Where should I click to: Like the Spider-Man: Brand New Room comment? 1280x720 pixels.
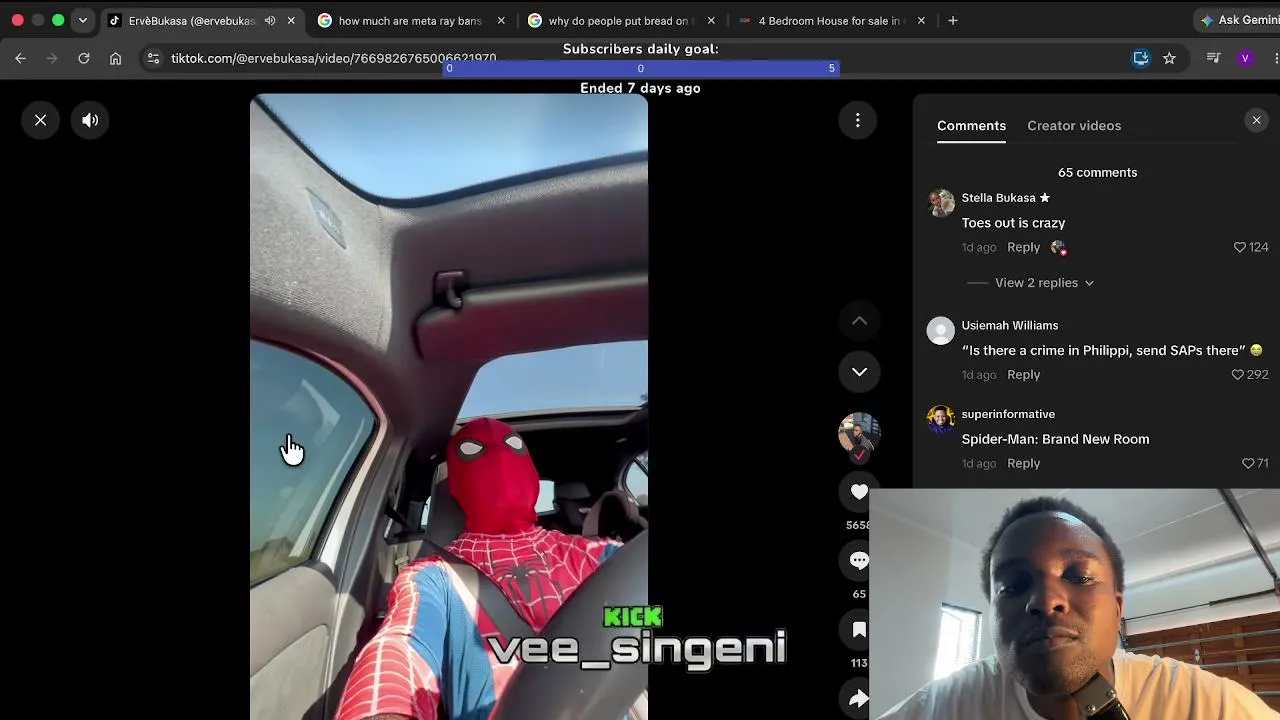1248,464
